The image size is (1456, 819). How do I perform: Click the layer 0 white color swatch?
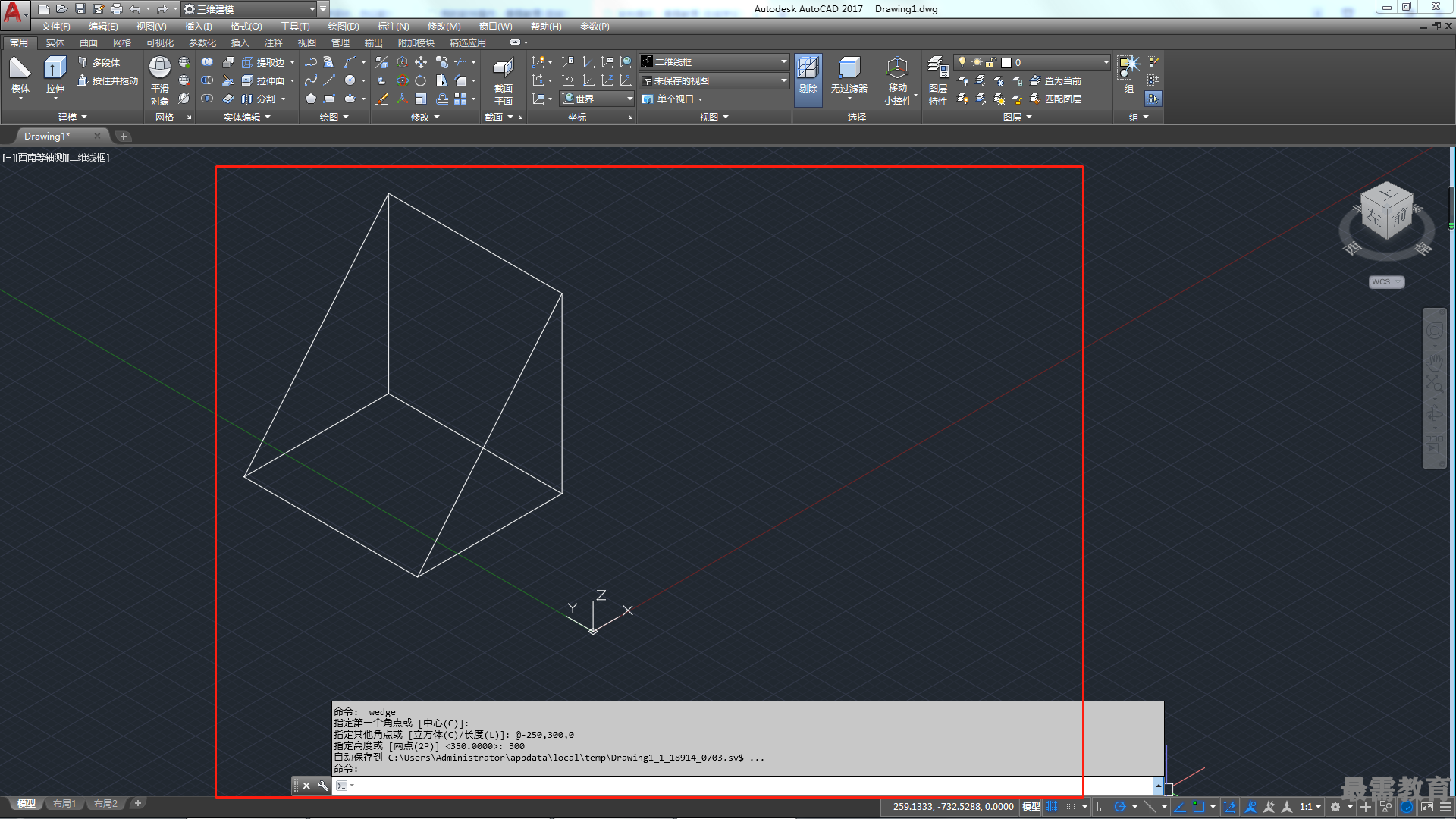1006,63
